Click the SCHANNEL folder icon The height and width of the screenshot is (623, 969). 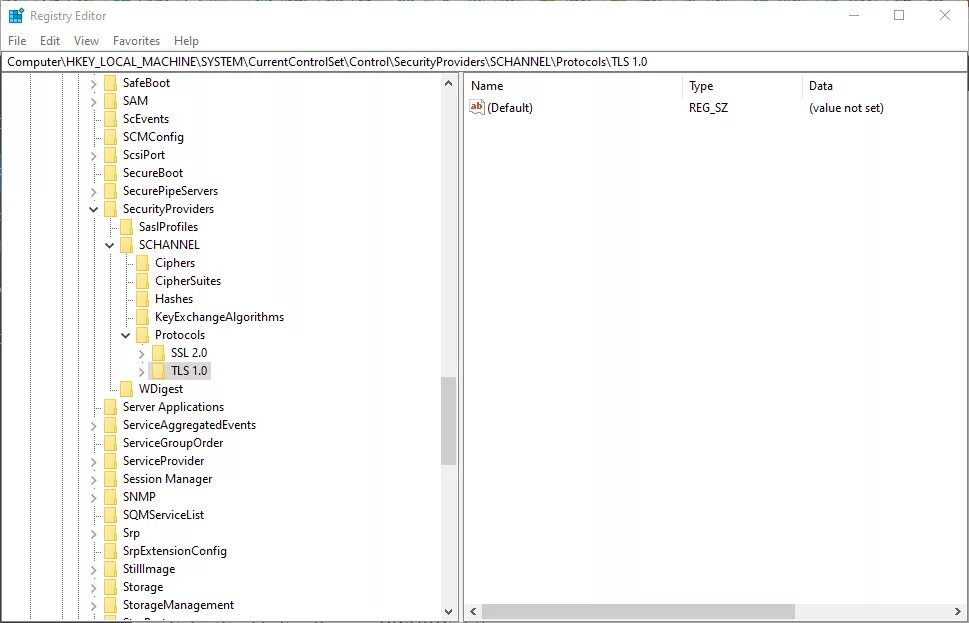pos(126,245)
